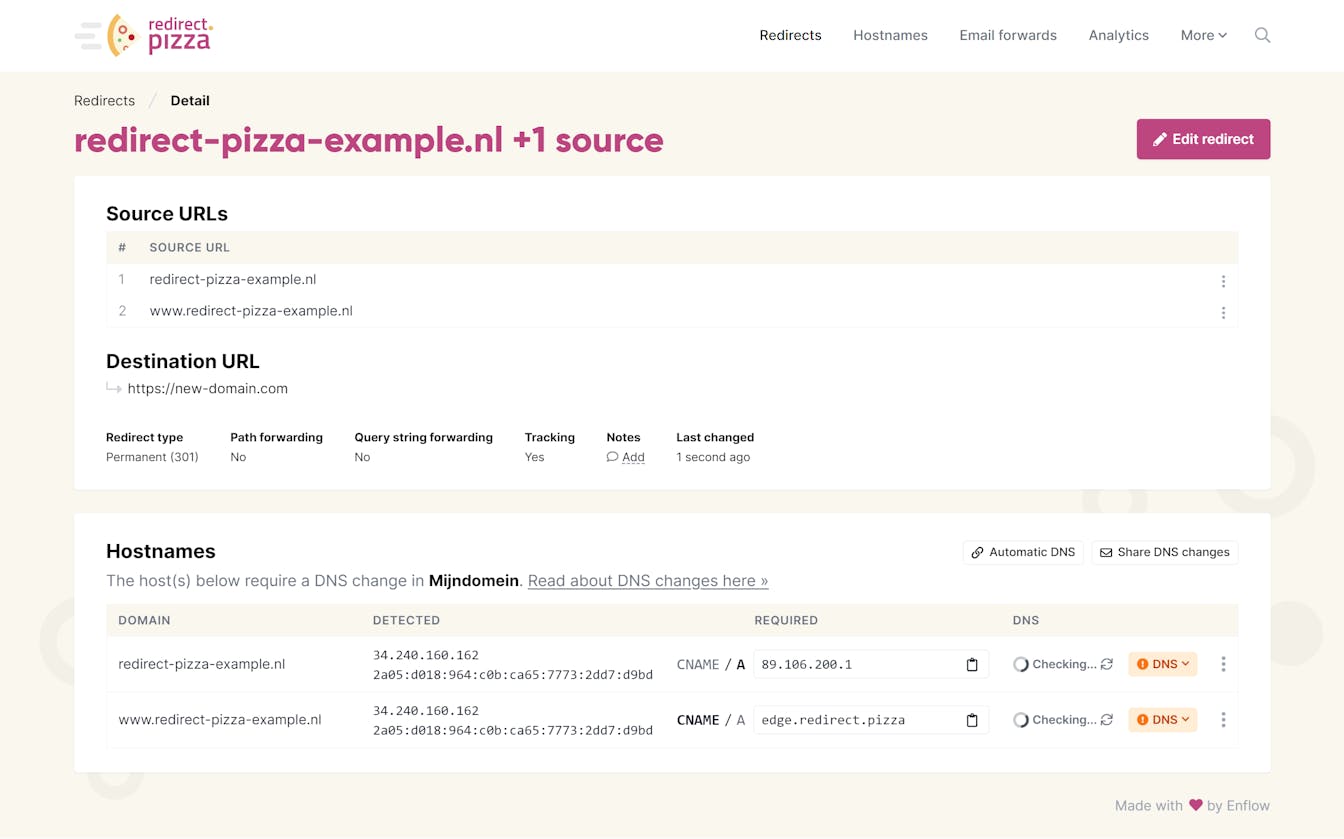Open kebab menu for redirect-pizza-example.nl hostname row
The height and width of the screenshot is (839, 1344).
pyautogui.click(x=1222, y=664)
